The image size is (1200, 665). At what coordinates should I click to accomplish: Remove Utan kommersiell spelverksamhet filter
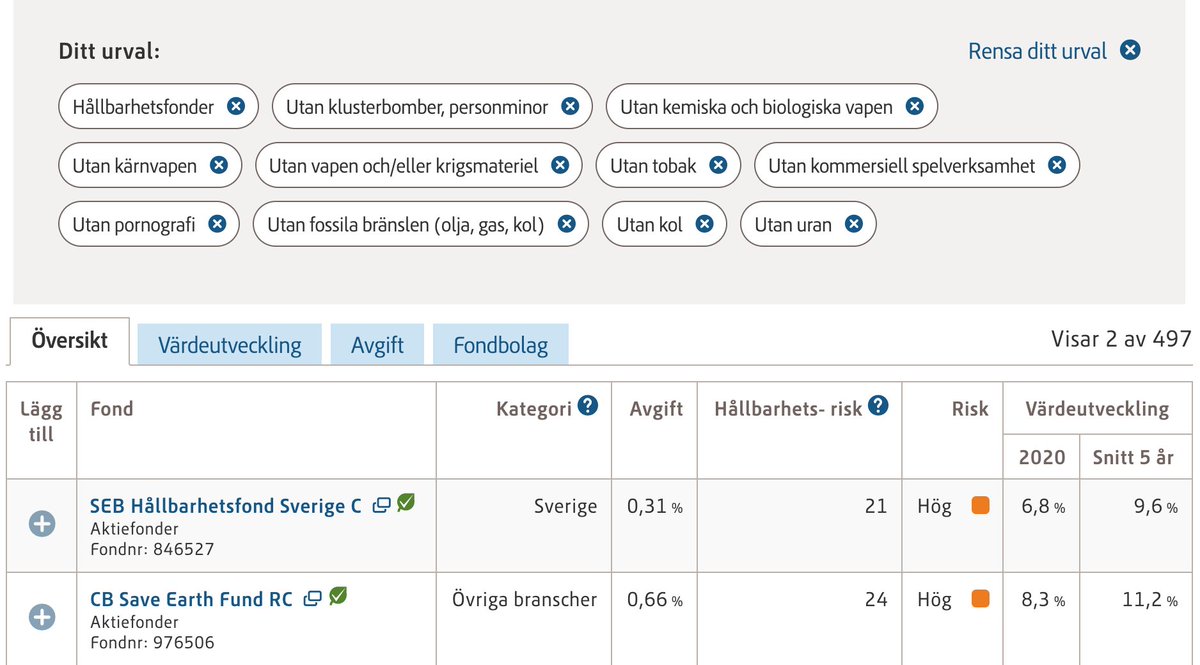click(x=1057, y=166)
